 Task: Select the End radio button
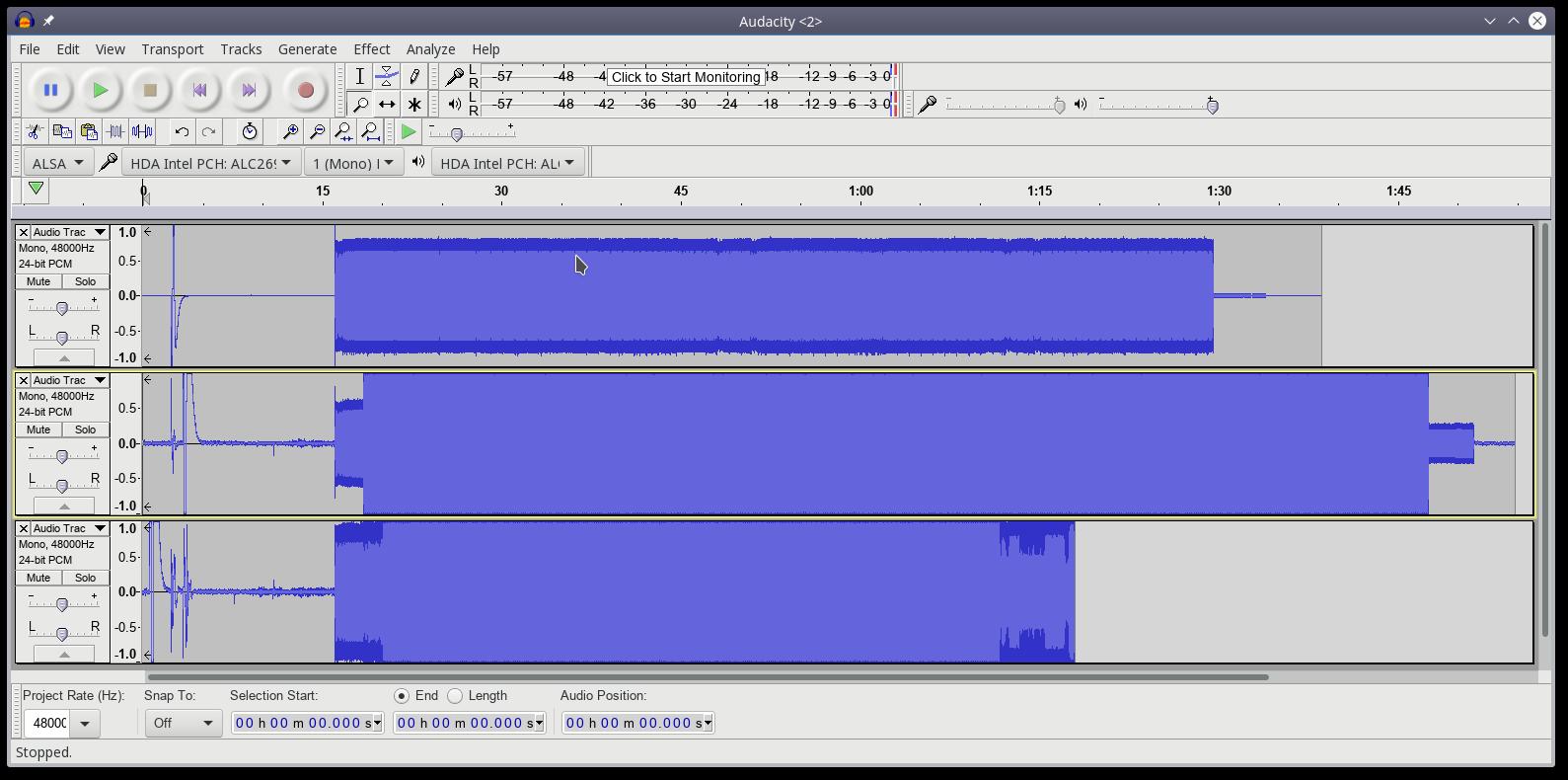[402, 696]
